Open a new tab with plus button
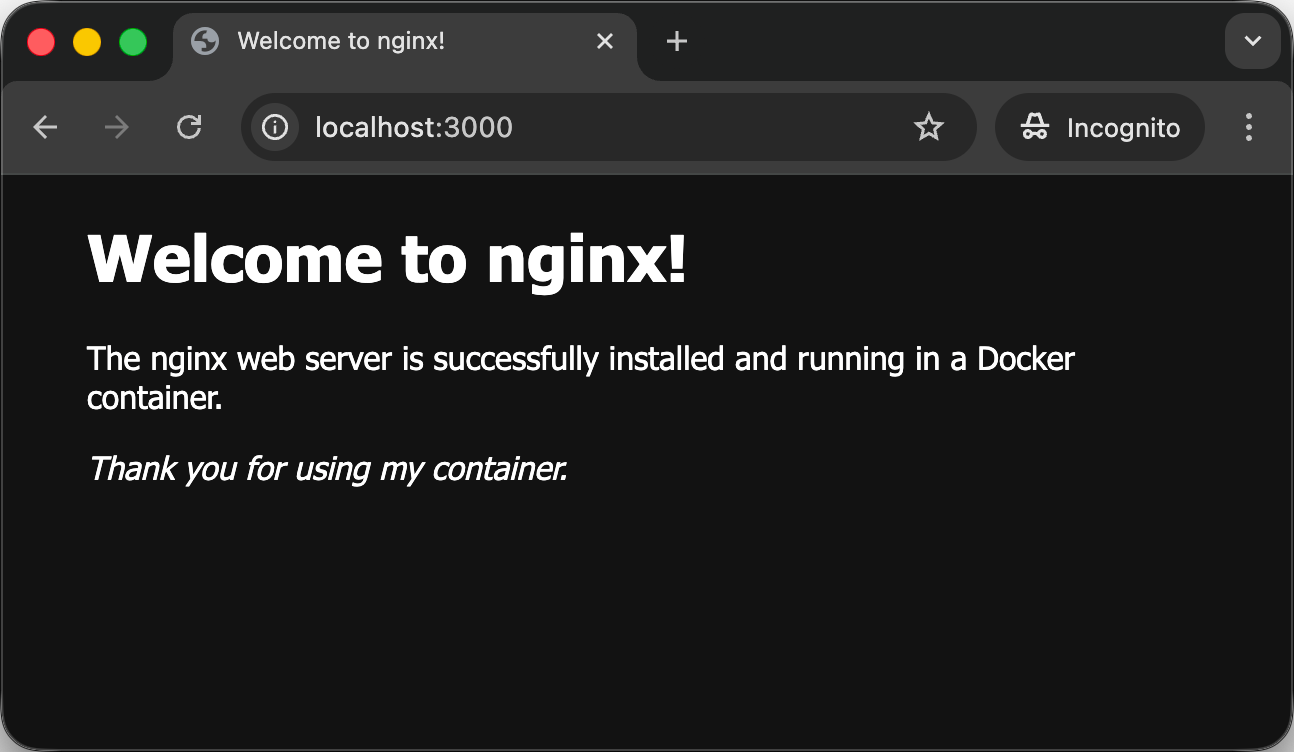The height and width of the screenshot is (752, 1294). coord(677,41)
